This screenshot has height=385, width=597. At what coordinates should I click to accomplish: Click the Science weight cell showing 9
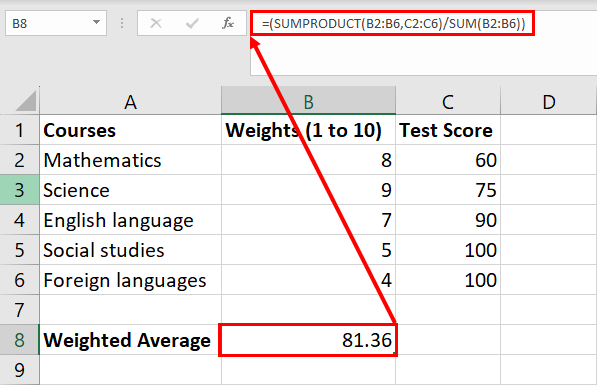click(x=308, y=190)
